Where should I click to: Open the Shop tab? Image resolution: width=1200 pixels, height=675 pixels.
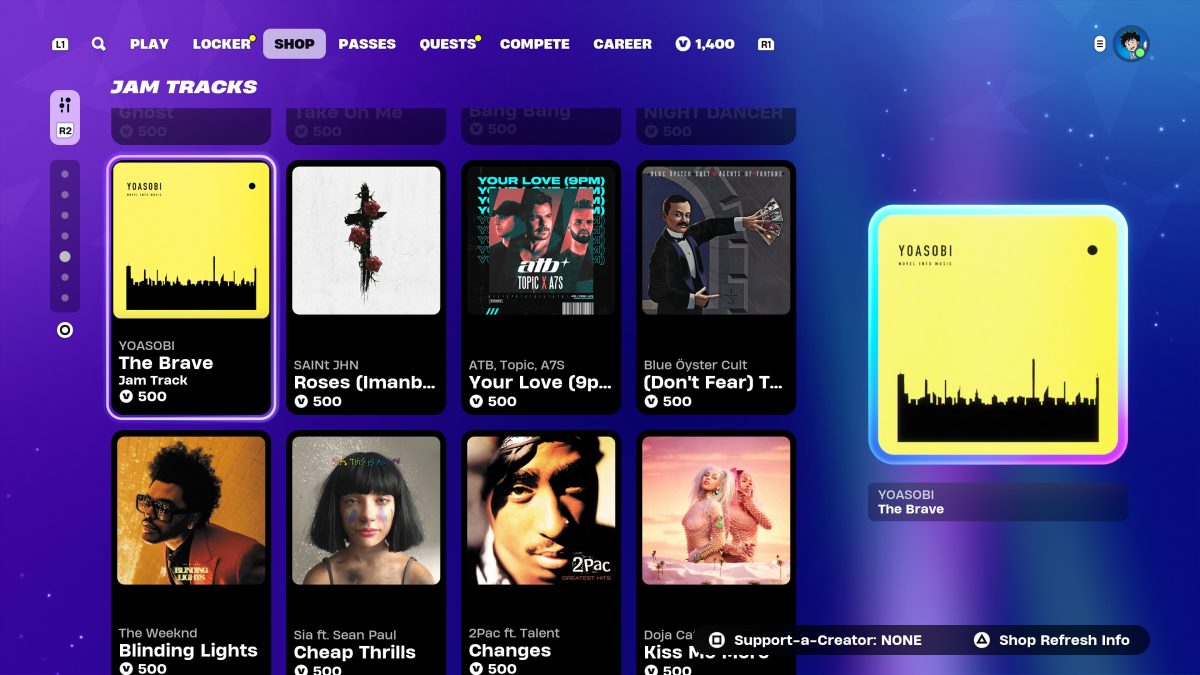(x=294, y=44)
